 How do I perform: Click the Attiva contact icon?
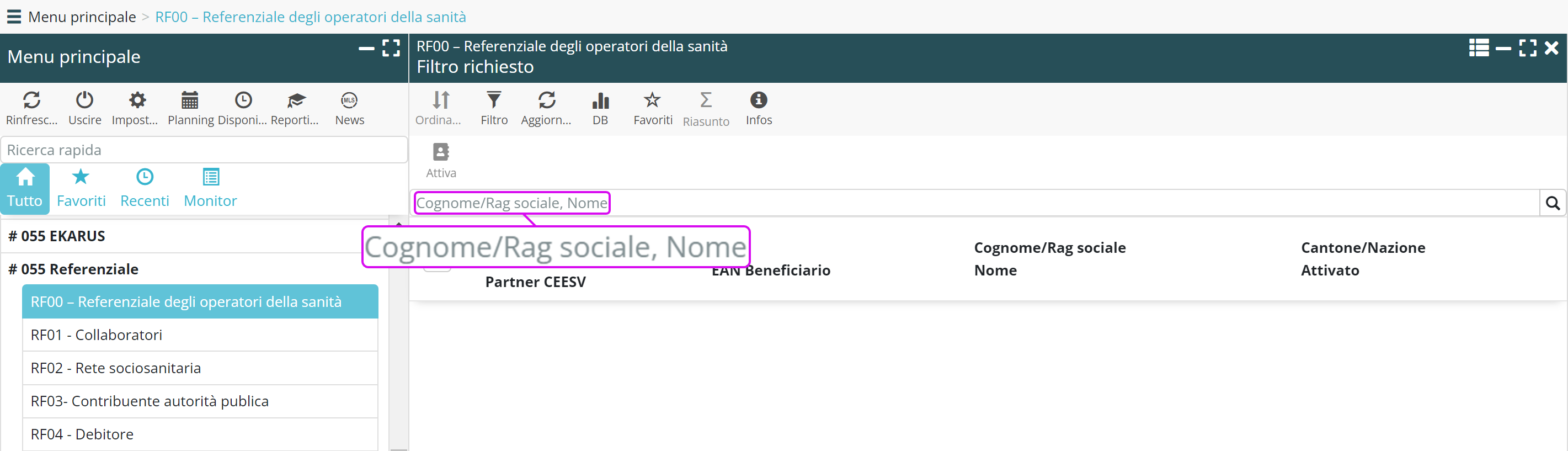point(441,152)
